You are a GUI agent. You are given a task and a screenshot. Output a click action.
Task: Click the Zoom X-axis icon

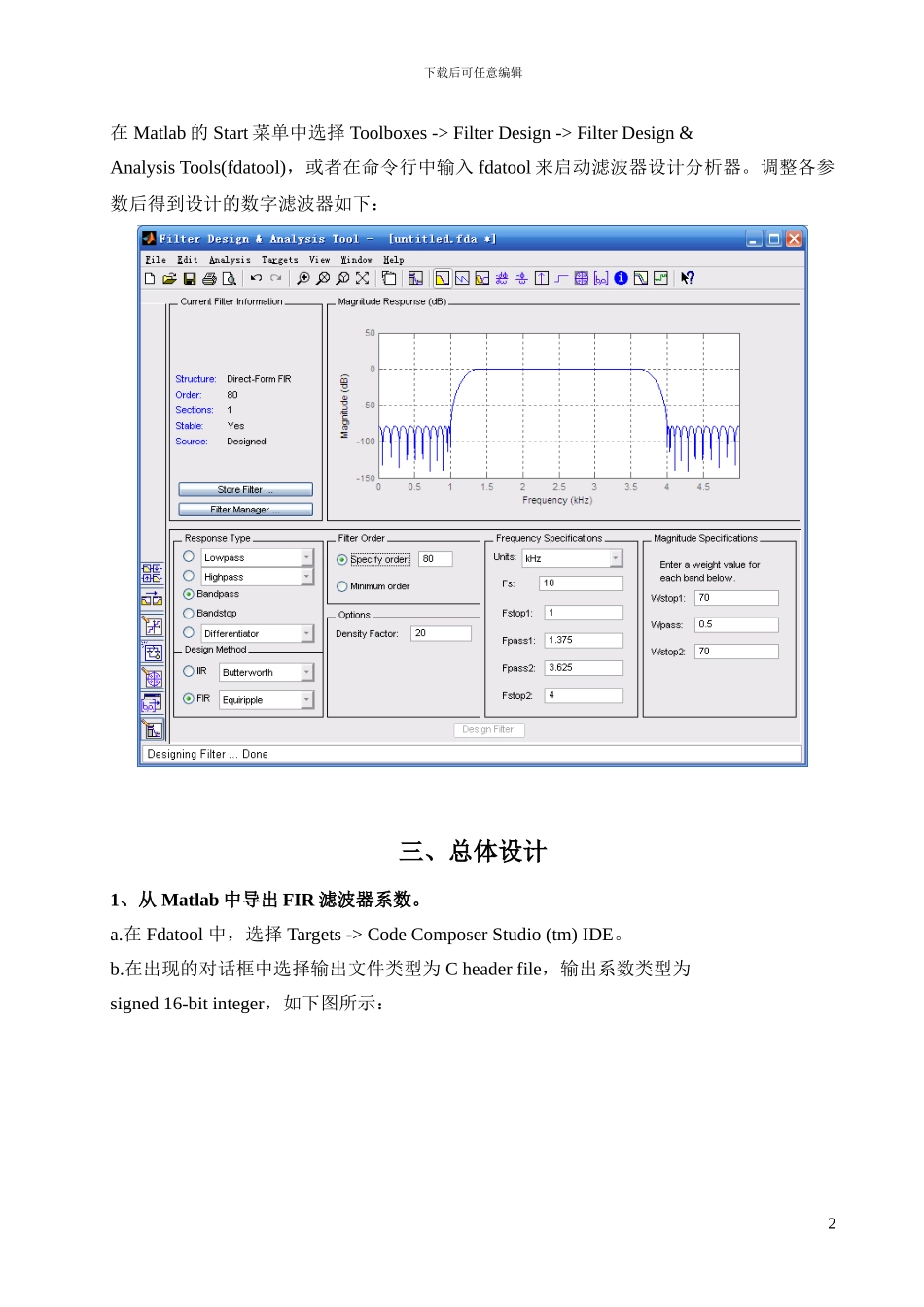click(323, 278)
